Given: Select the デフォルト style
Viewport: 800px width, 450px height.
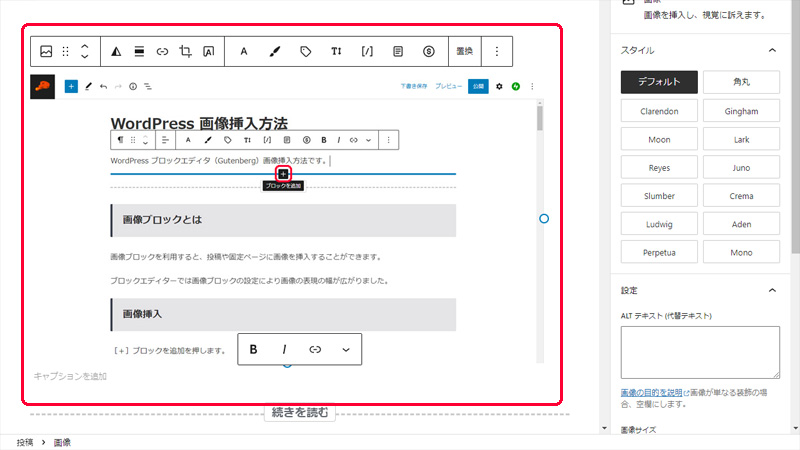Looking at the screenshot, I should (x=659, y=82).
